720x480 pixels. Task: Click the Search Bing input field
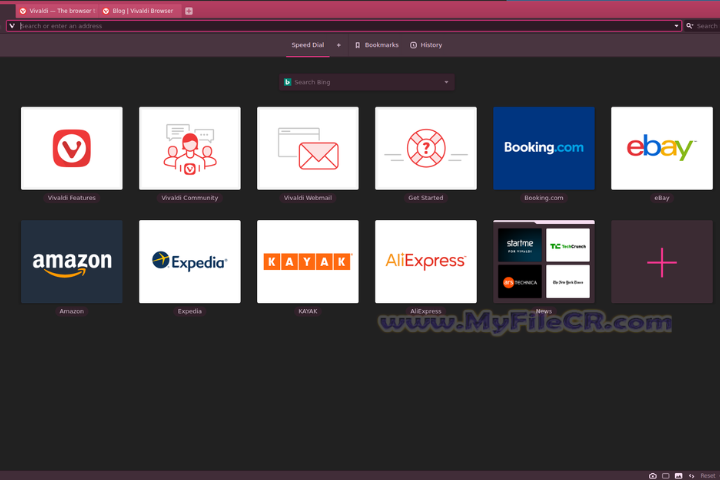coord(366,82)
